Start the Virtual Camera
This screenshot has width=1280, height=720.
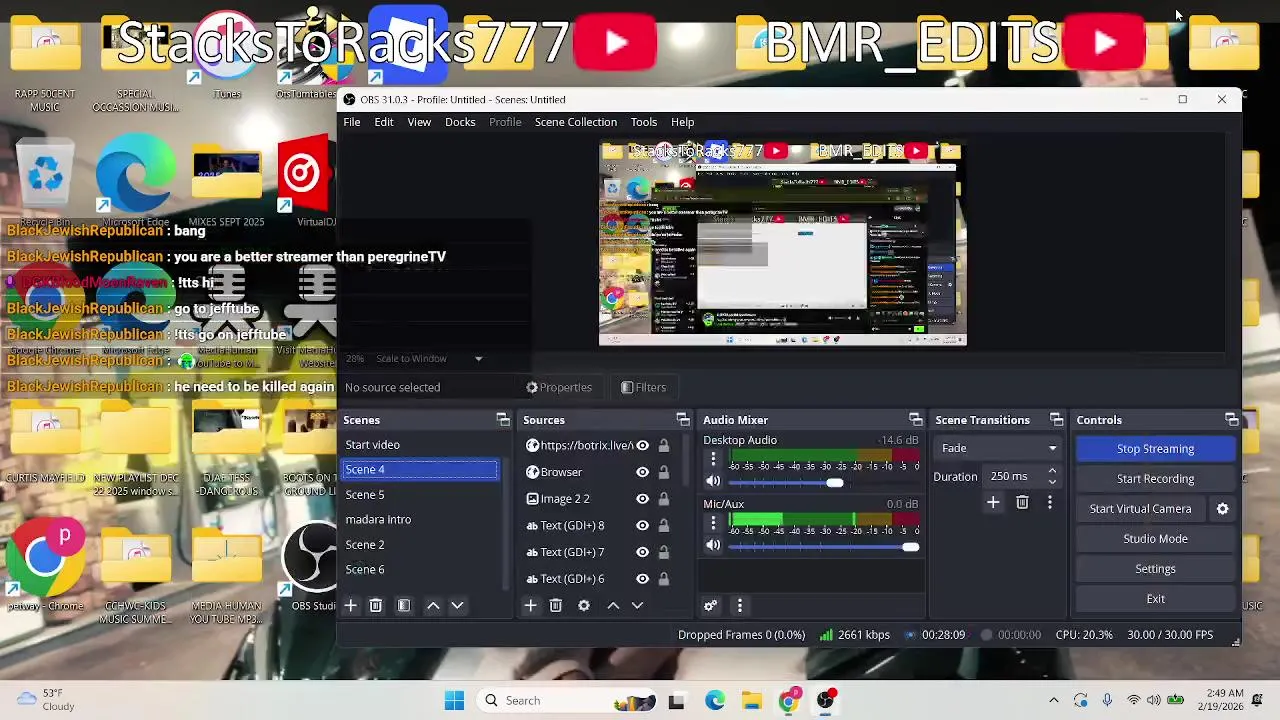click(x=1141, y=509)
